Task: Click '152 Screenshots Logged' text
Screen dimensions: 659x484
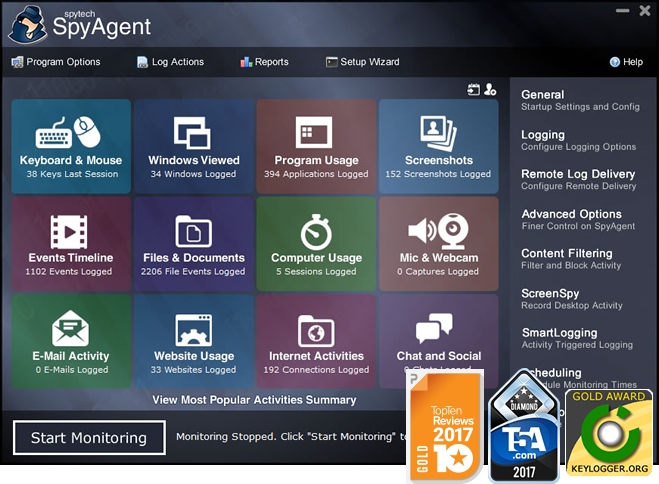Action: (x=438, y=174)
